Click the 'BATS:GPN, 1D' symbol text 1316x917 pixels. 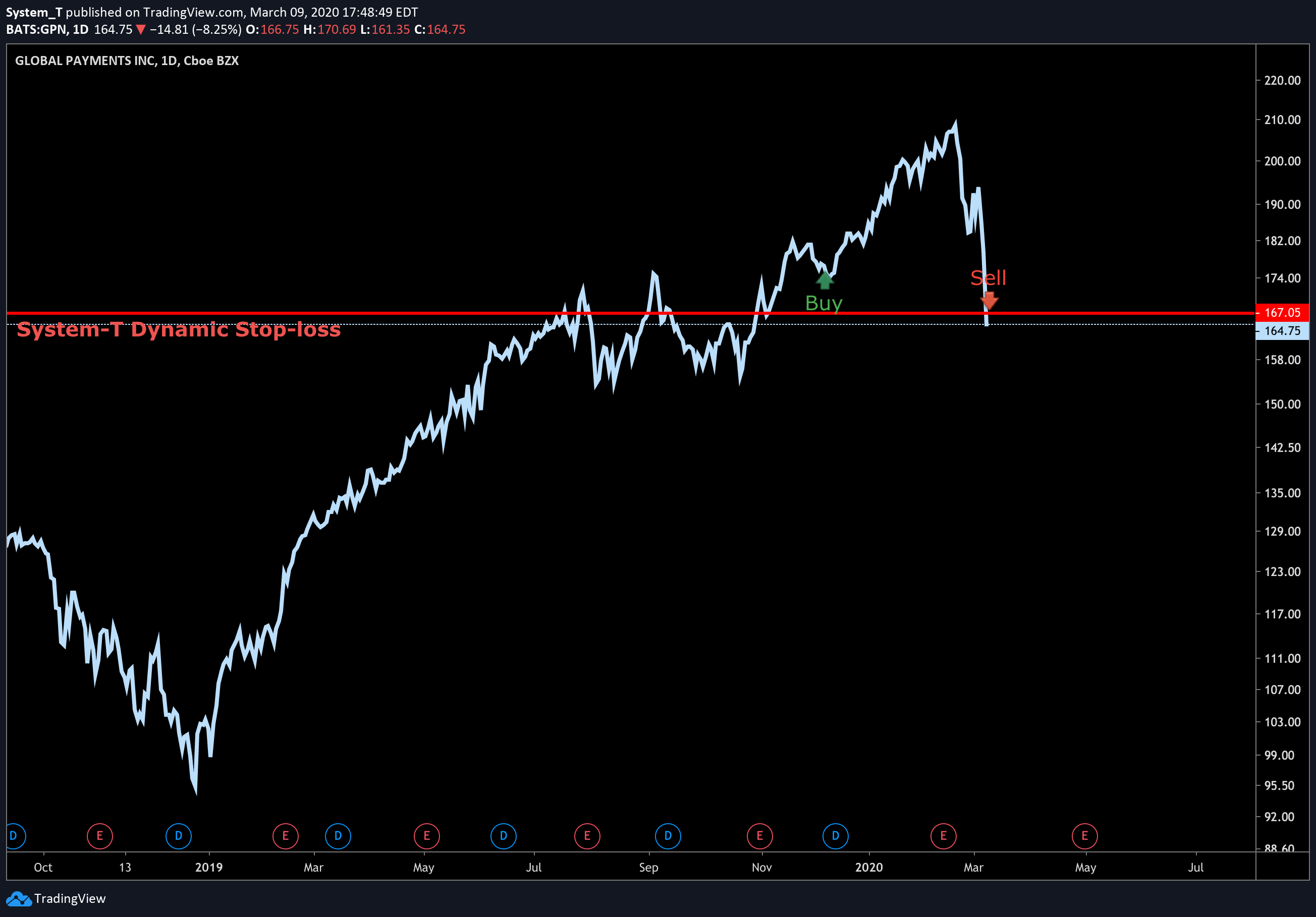[47, 30]
